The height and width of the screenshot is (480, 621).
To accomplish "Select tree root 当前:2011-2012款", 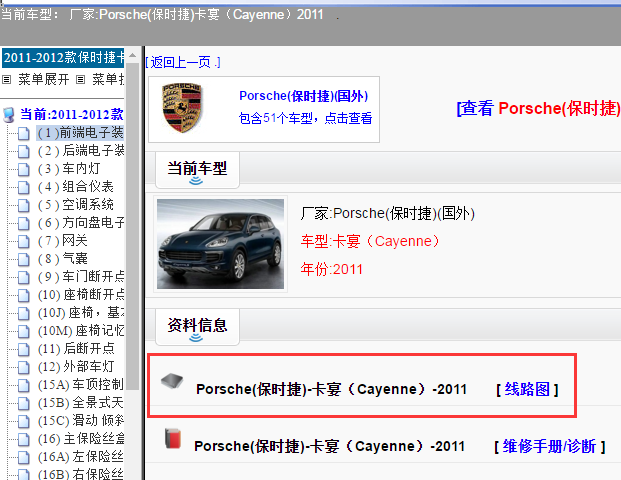I will pyautogui.click(x=72, y=114).
